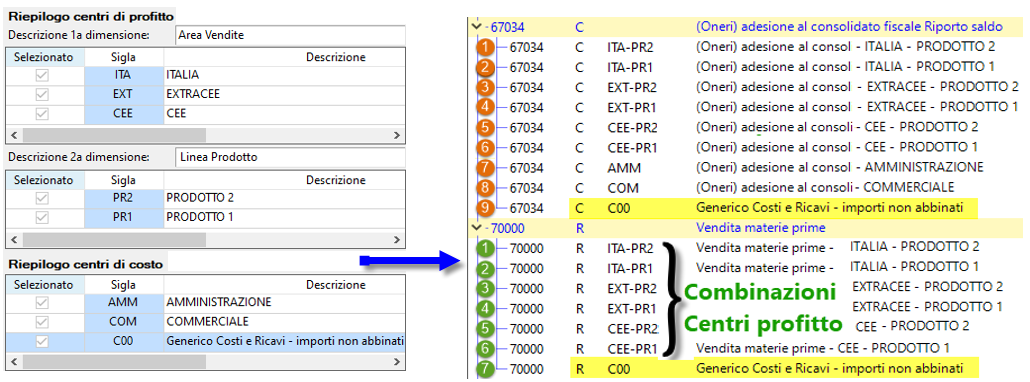Click Descrizione header in centri di costo

(335, 285)
